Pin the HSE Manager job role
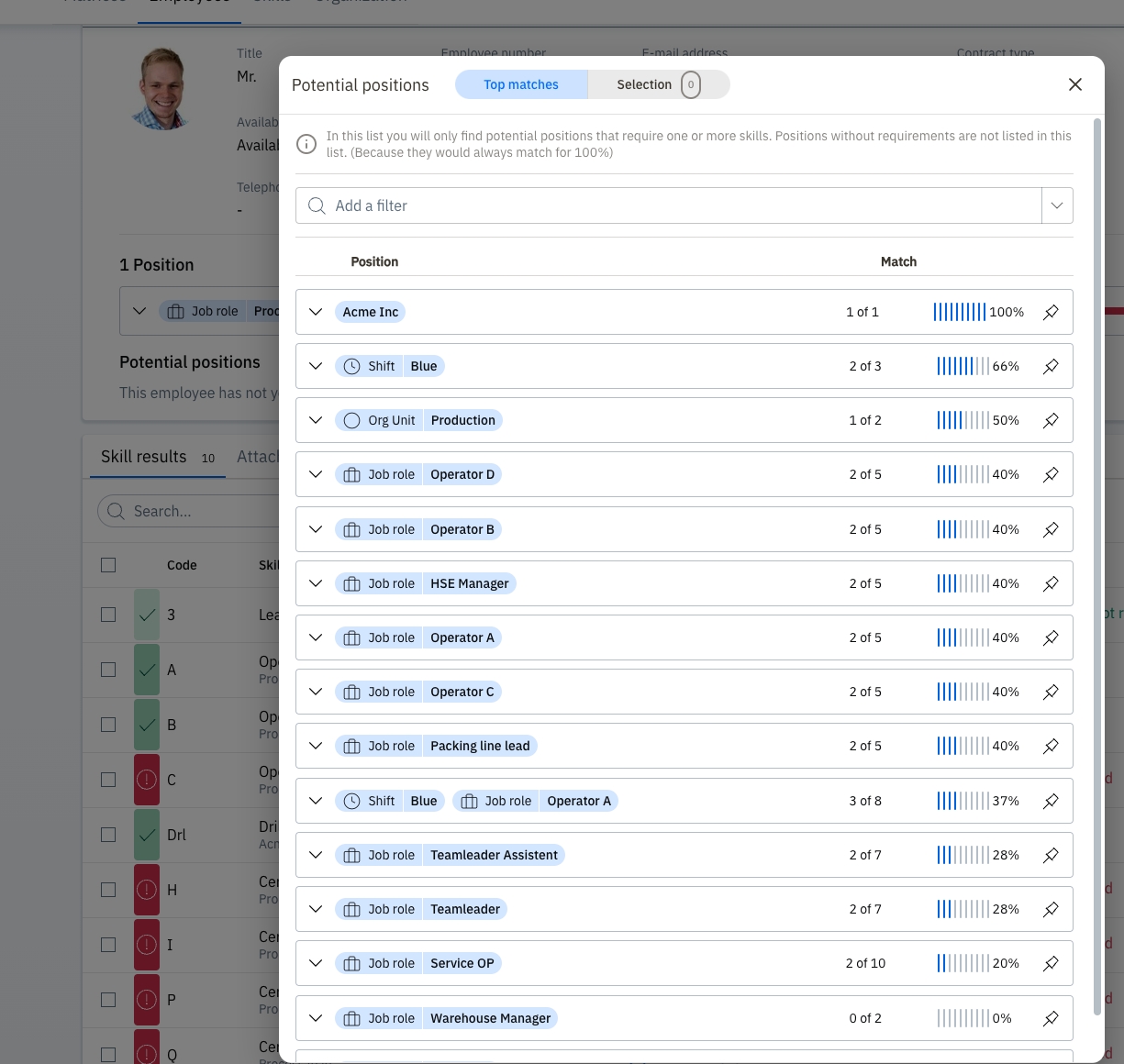 [1051, 583]
